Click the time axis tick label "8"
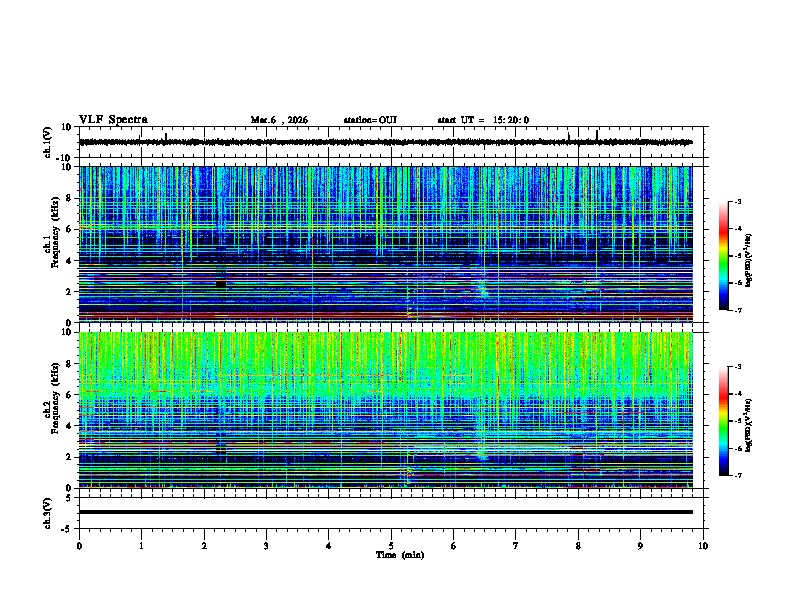This screenshot has height=612, width=792. point(578,546)
